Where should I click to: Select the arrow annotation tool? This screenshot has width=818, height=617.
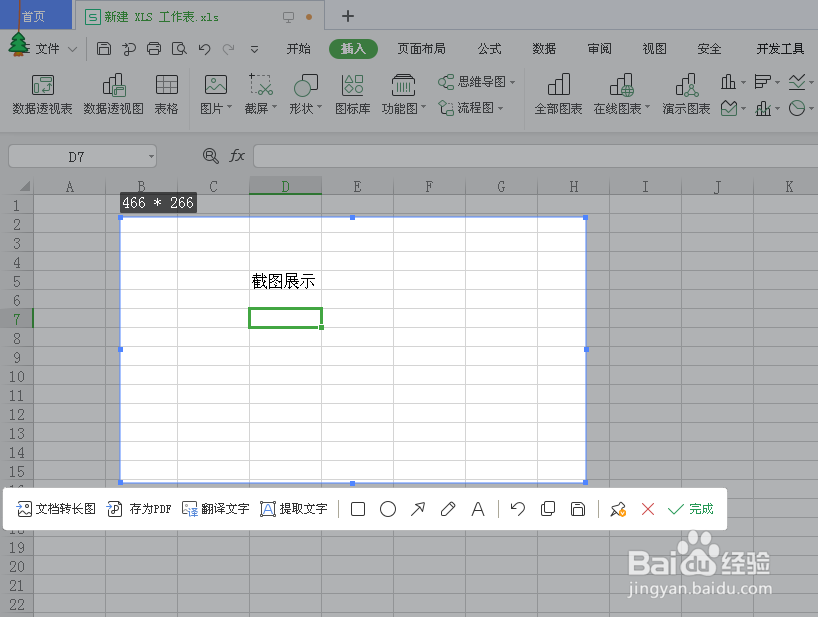tap(417, 509)
